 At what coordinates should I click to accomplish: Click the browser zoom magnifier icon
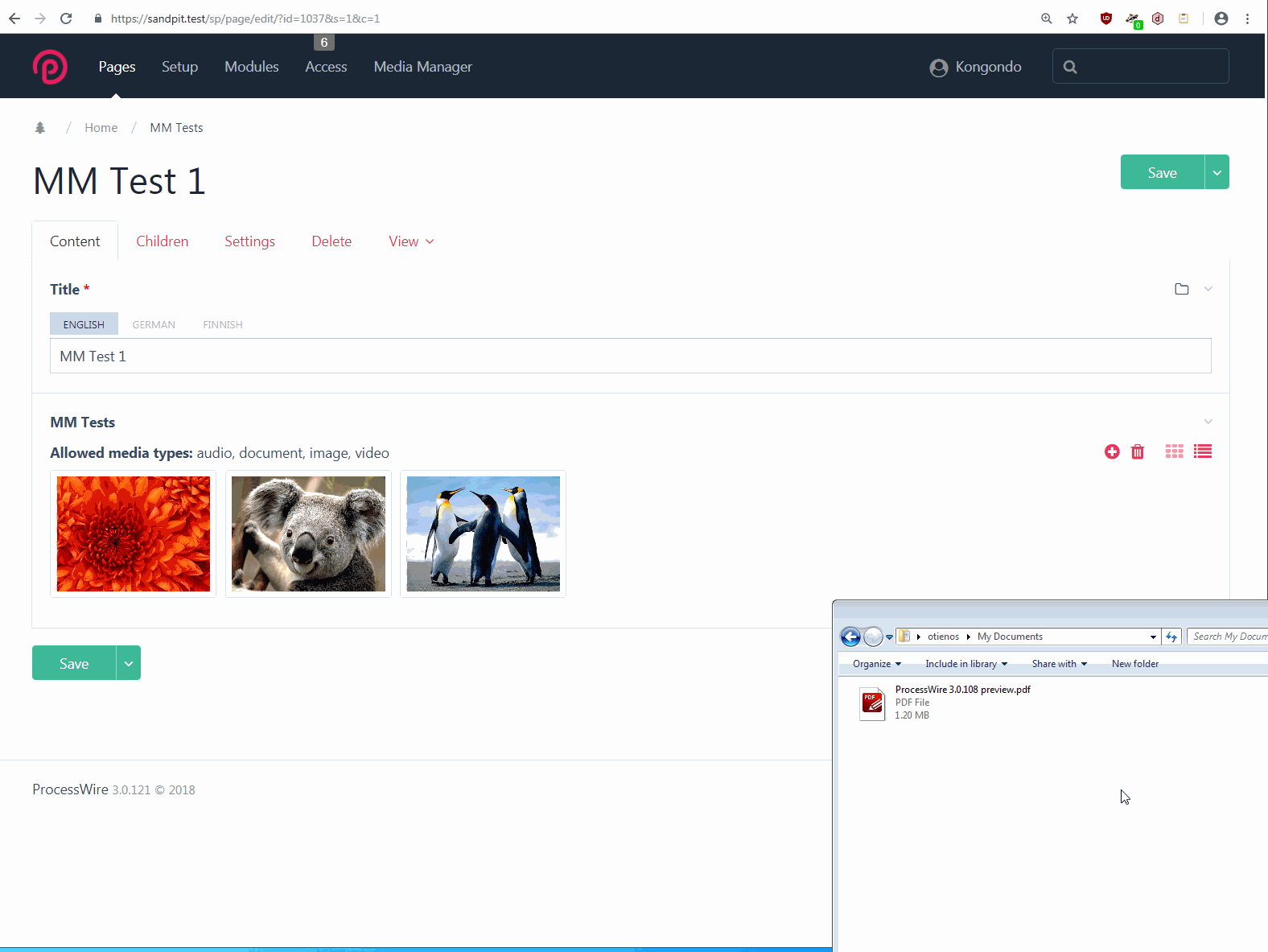(x=1046, y=18)
